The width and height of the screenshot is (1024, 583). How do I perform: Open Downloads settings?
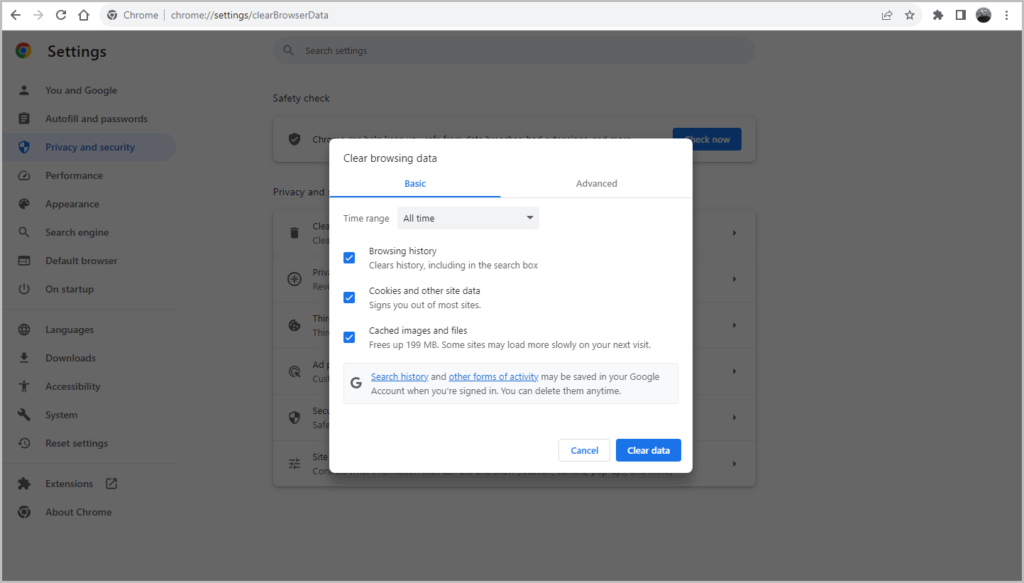tap(70, 358)
